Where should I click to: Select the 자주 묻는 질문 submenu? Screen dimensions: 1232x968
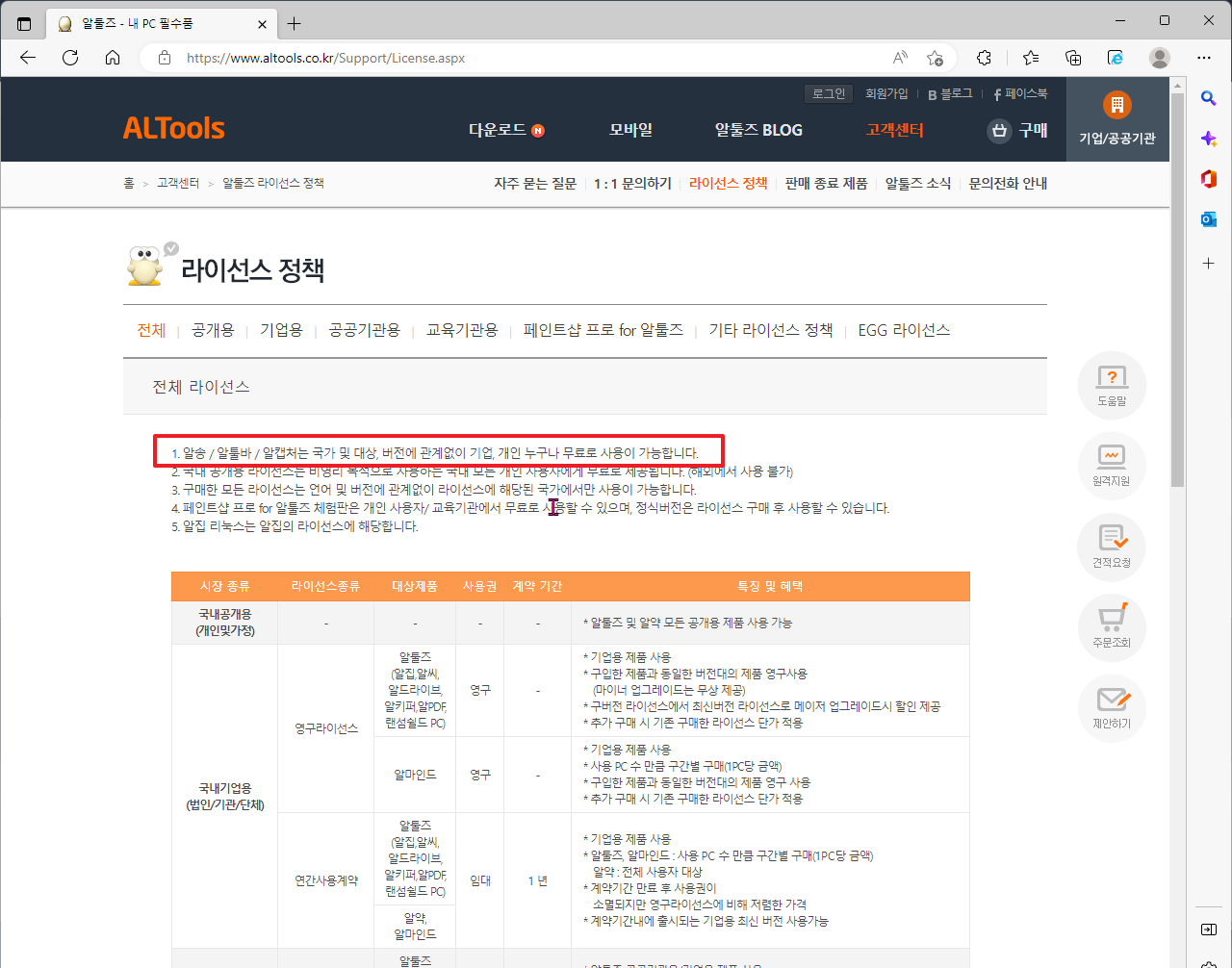click(535, 183)
